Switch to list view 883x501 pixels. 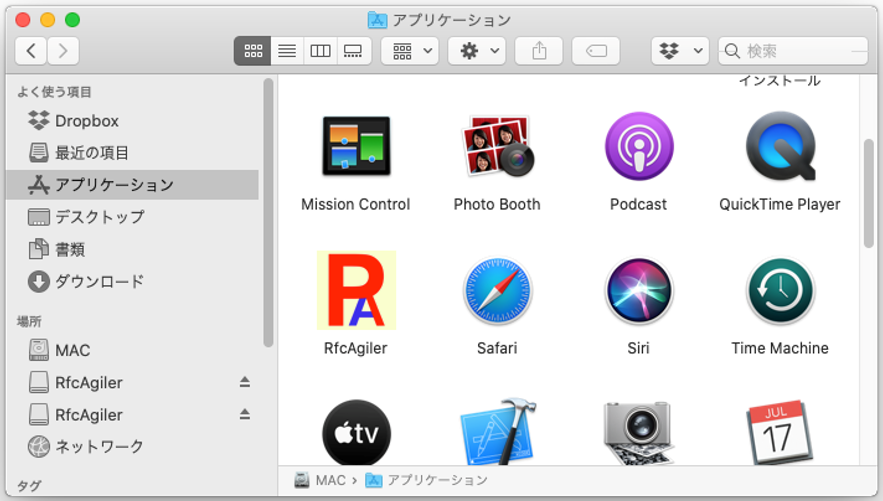click(287, 51)
